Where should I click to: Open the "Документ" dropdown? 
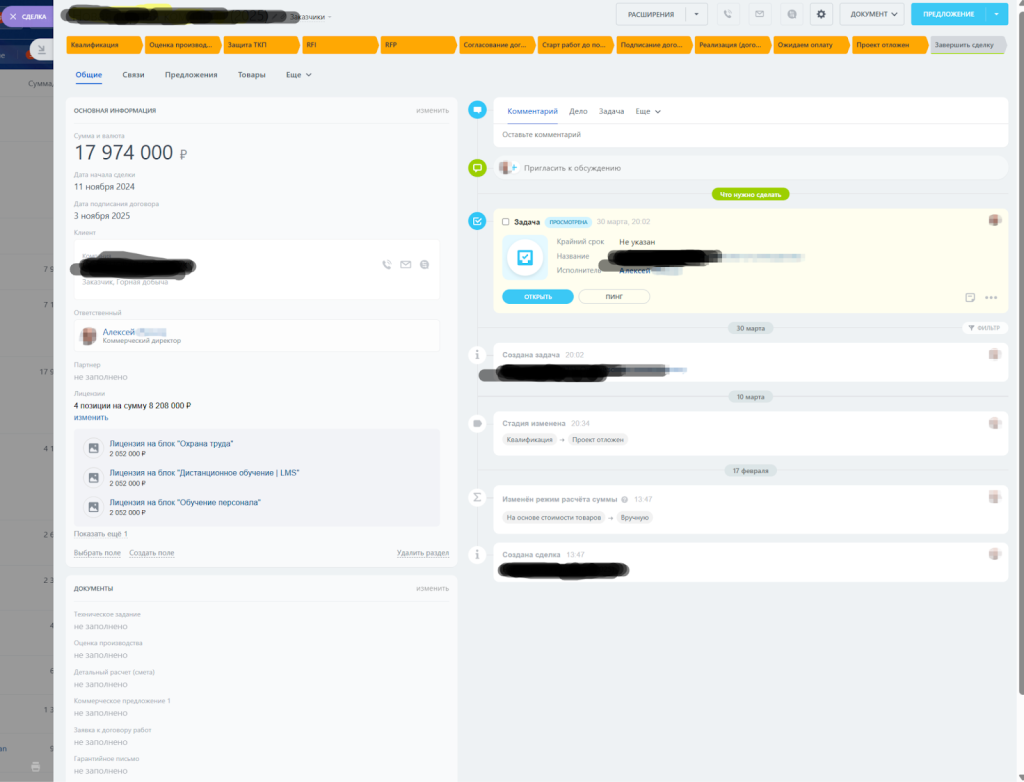point(871,14)
